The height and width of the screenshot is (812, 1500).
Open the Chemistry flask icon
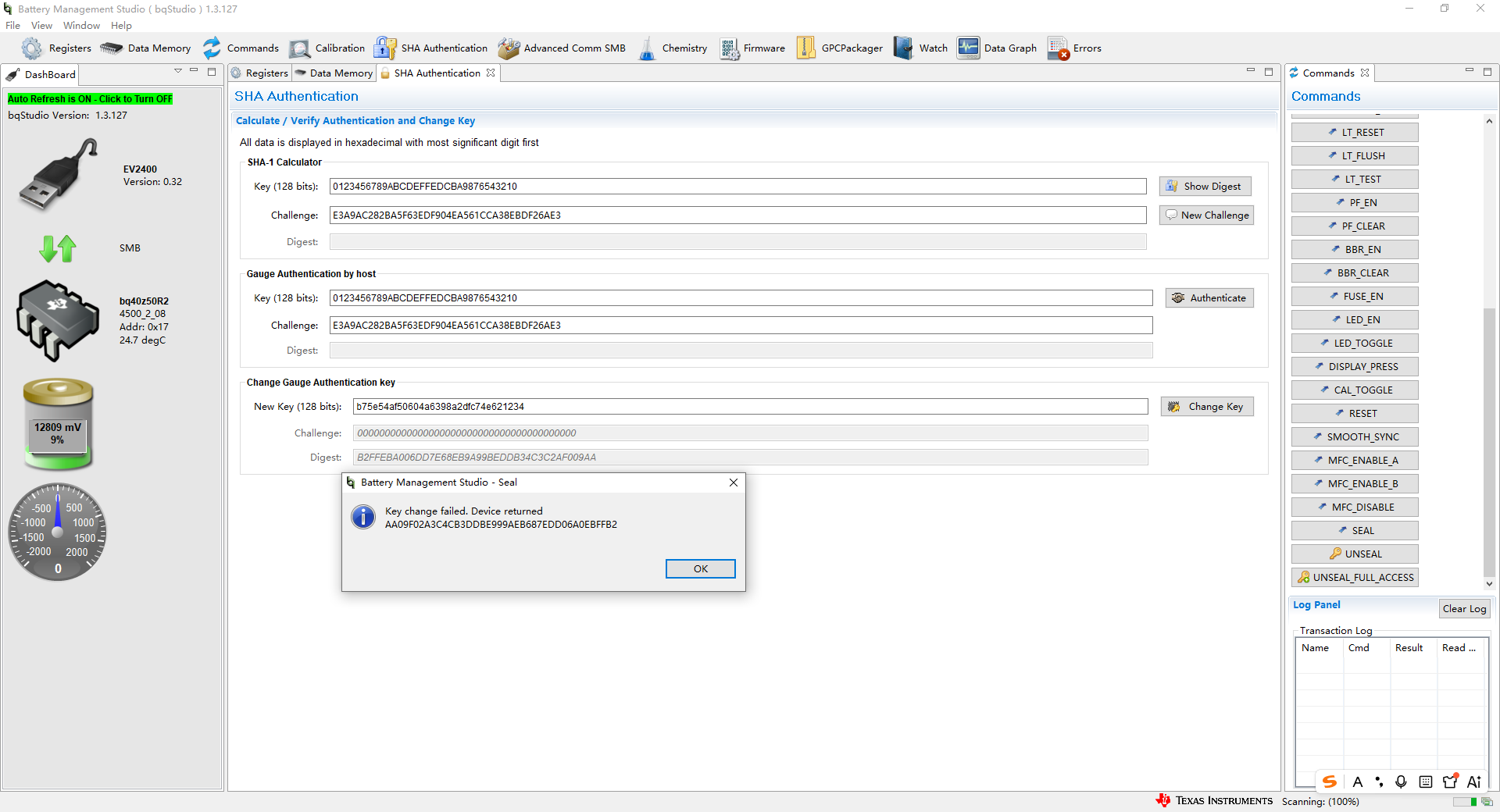(x=647, y=48)
